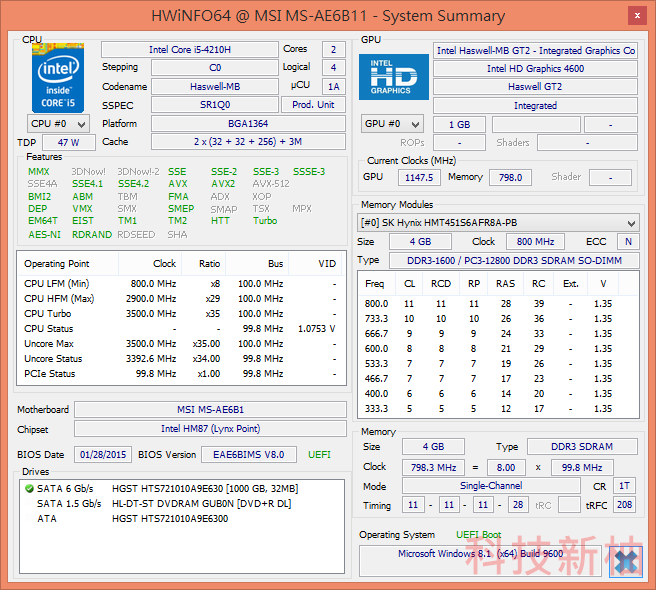Click the AES-NI feature label
The image size is (656, 590).
pos(44,234)
